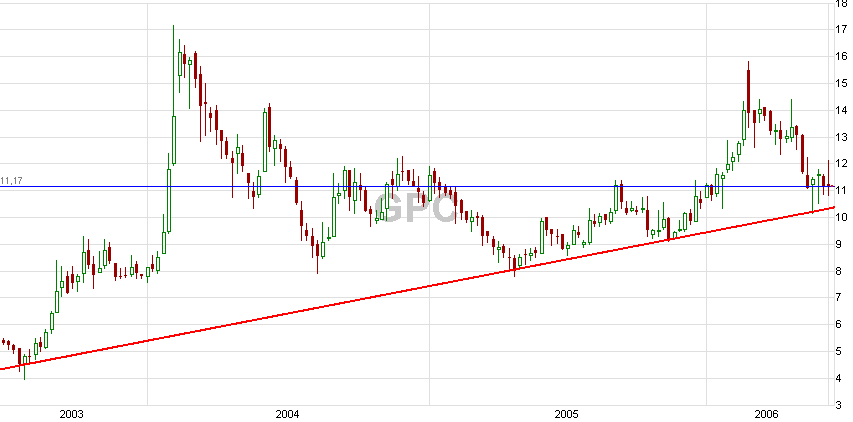Click the price axis value 13

(x=842, y=137)
